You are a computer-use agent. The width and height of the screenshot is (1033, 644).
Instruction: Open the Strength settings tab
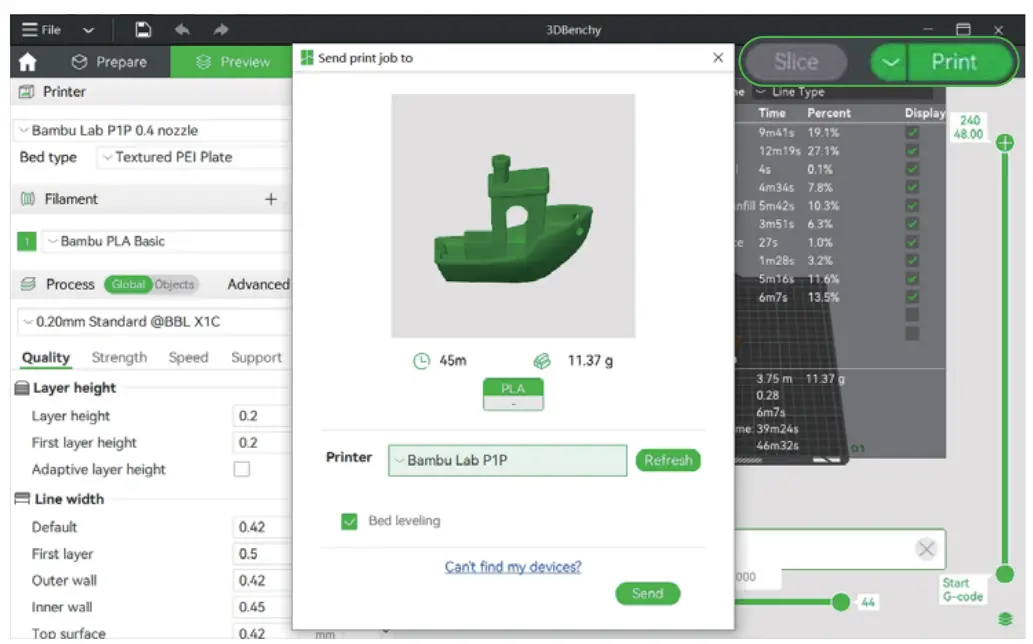pyautogui.click(x=119, y=358)
